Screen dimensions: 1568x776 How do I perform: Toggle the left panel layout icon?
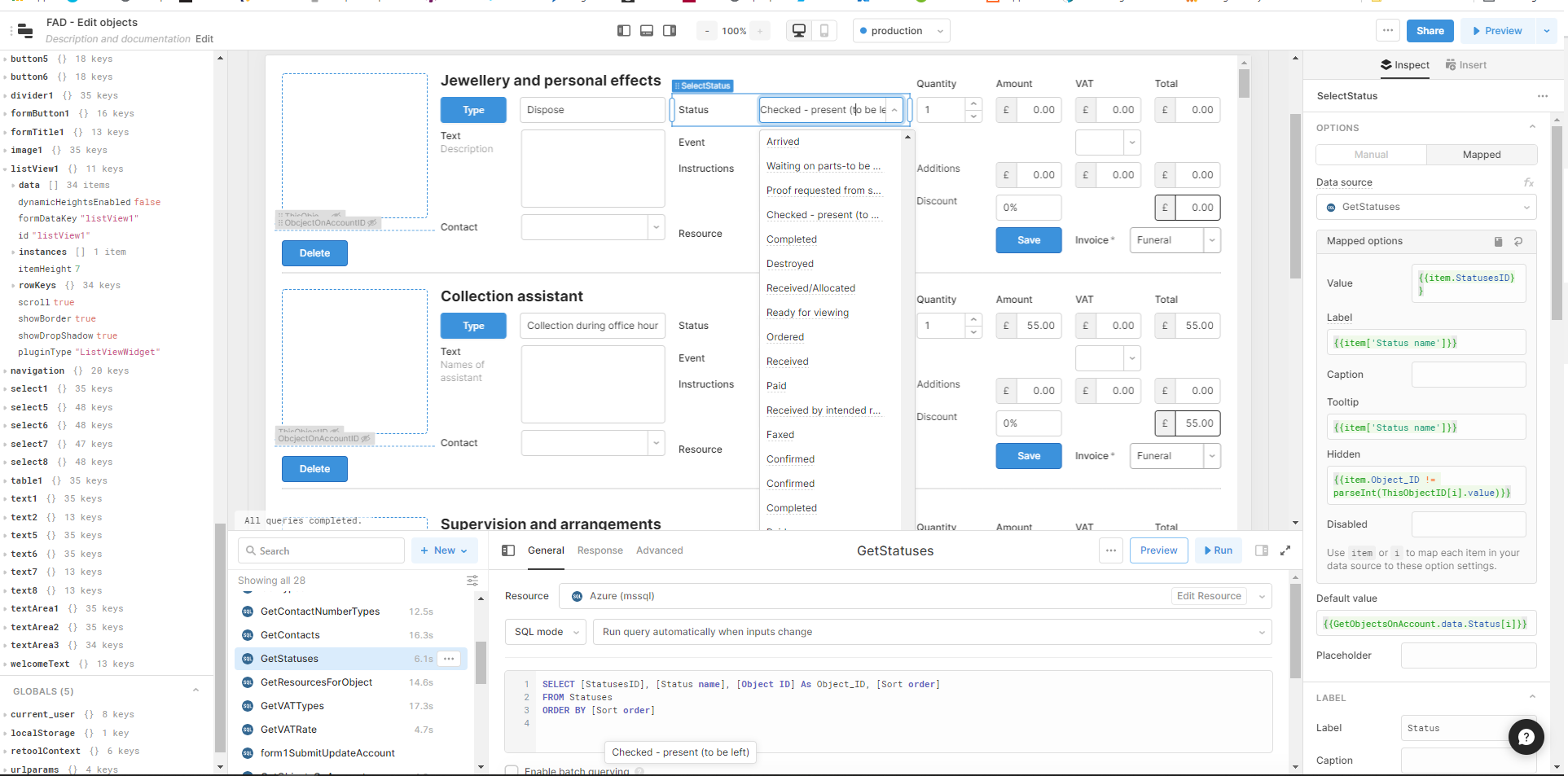pos(624,31)
